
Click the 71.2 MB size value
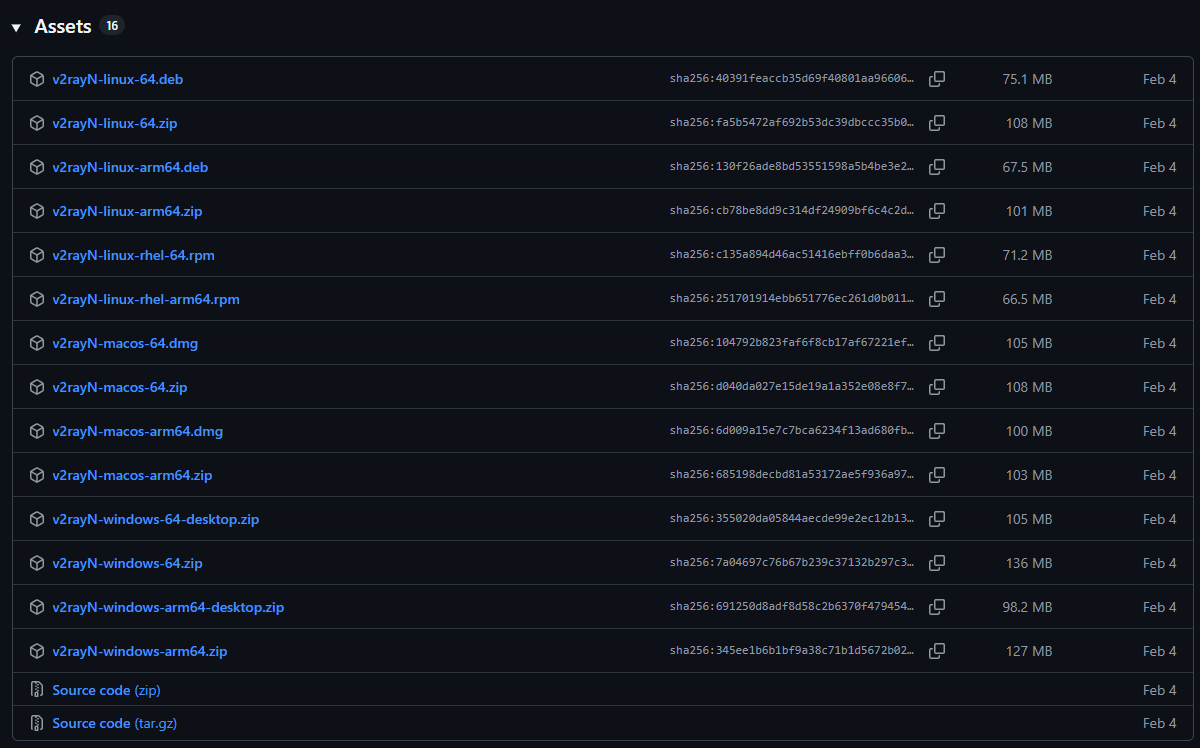pos(1027,255)
